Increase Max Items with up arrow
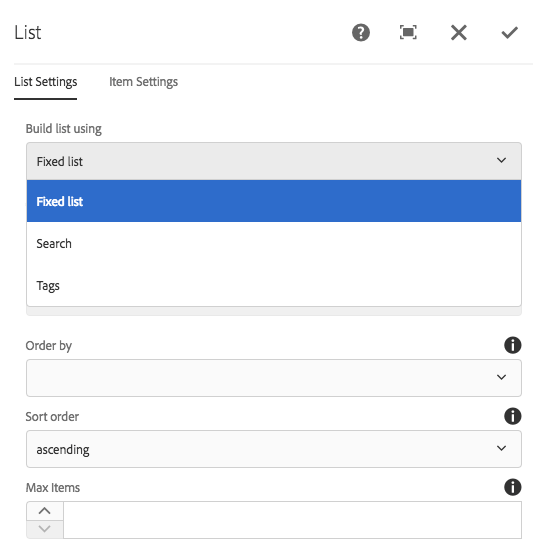This screenshot has width=546, height=550. 45,511
